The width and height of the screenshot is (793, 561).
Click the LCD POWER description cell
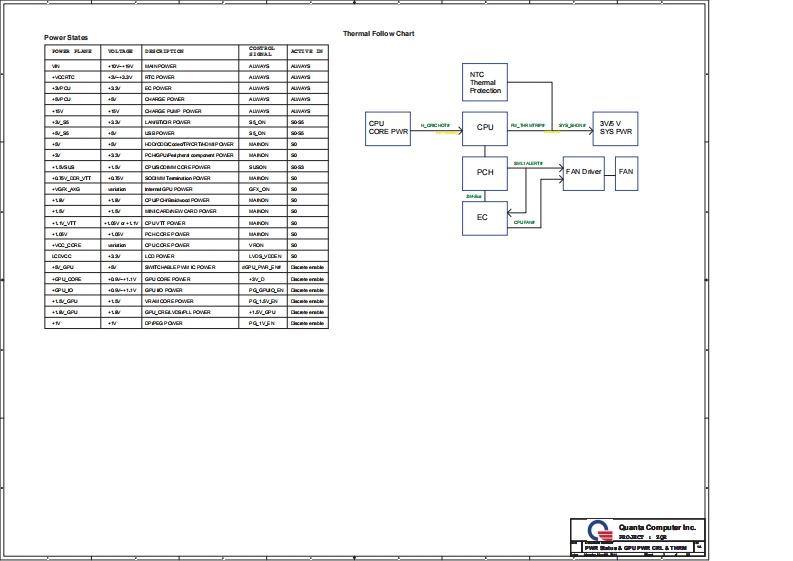pos(167,255)
